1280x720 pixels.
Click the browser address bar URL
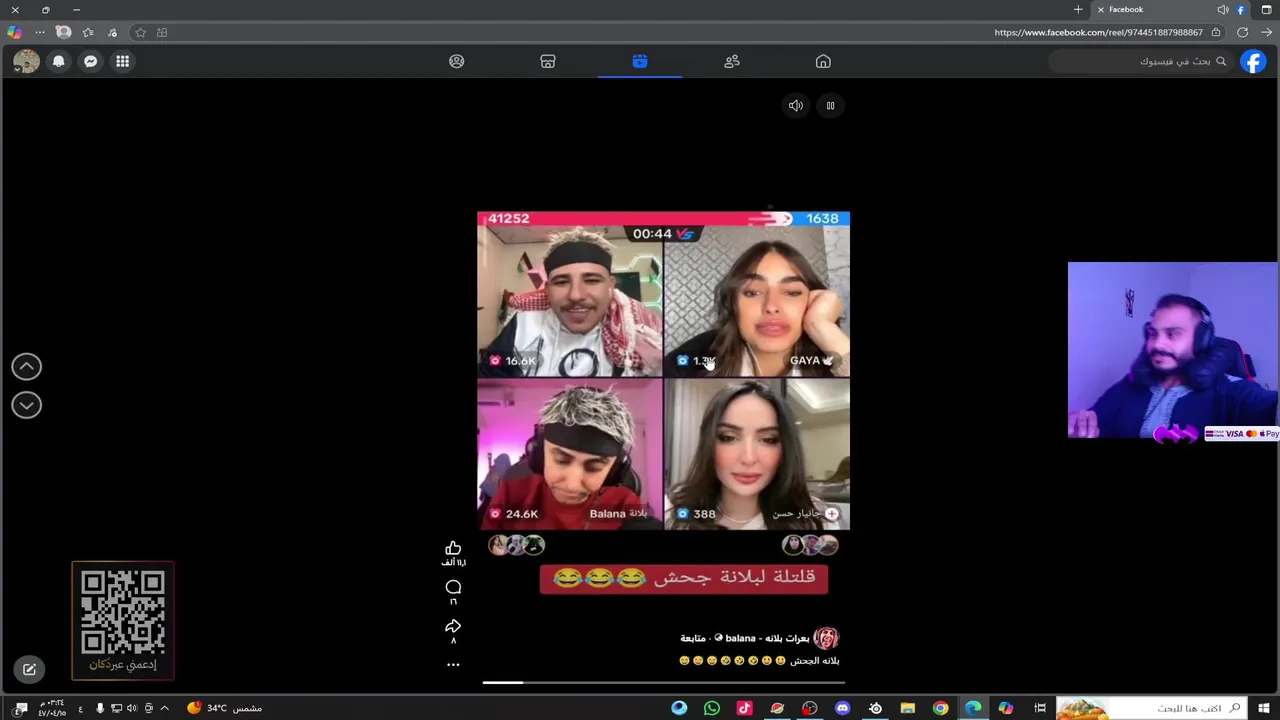point(1098,32)
